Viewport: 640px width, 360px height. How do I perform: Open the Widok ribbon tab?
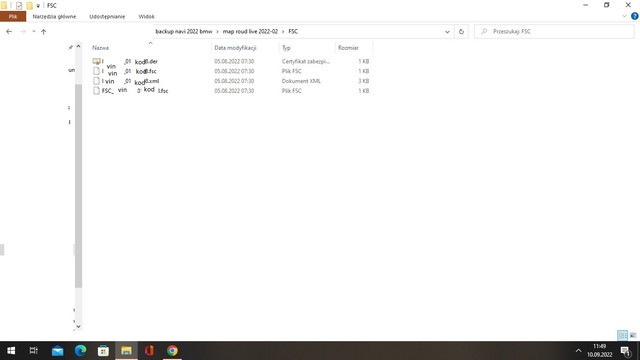pos(146,16)
